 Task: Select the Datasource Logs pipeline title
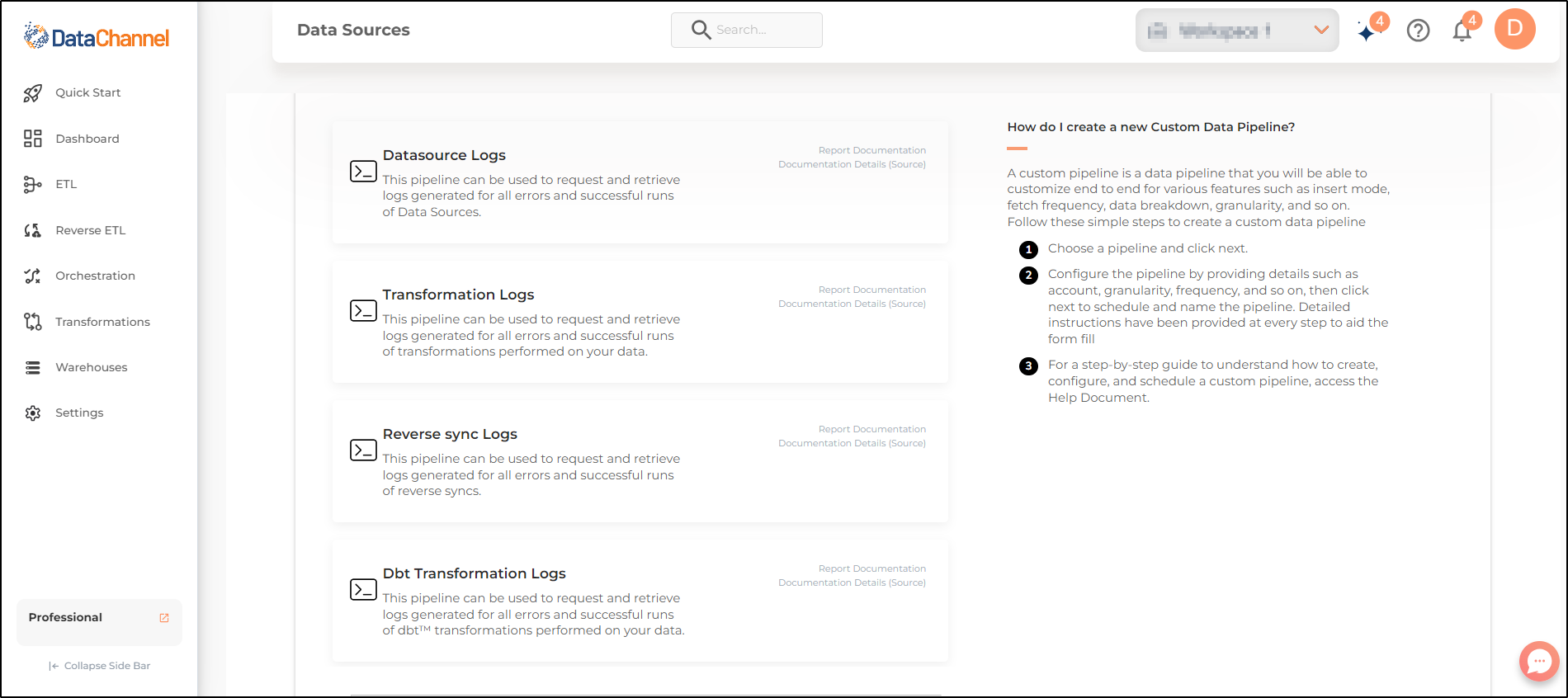(x=444, y=155)
